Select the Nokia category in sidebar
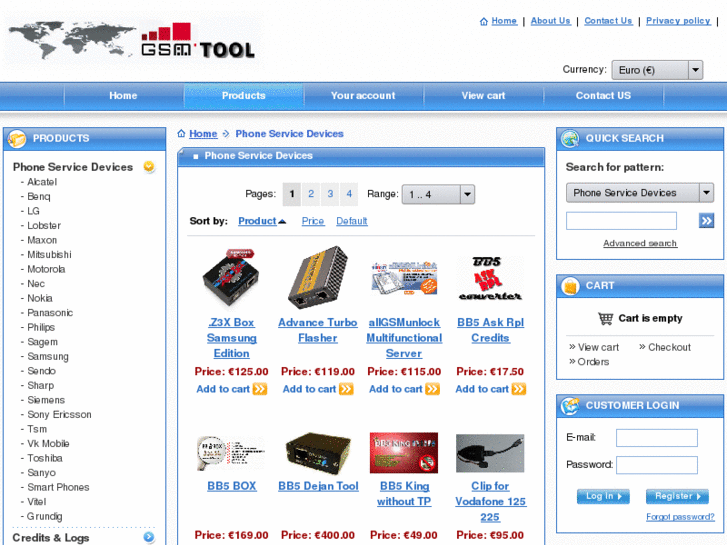 [x=40, y=298]
